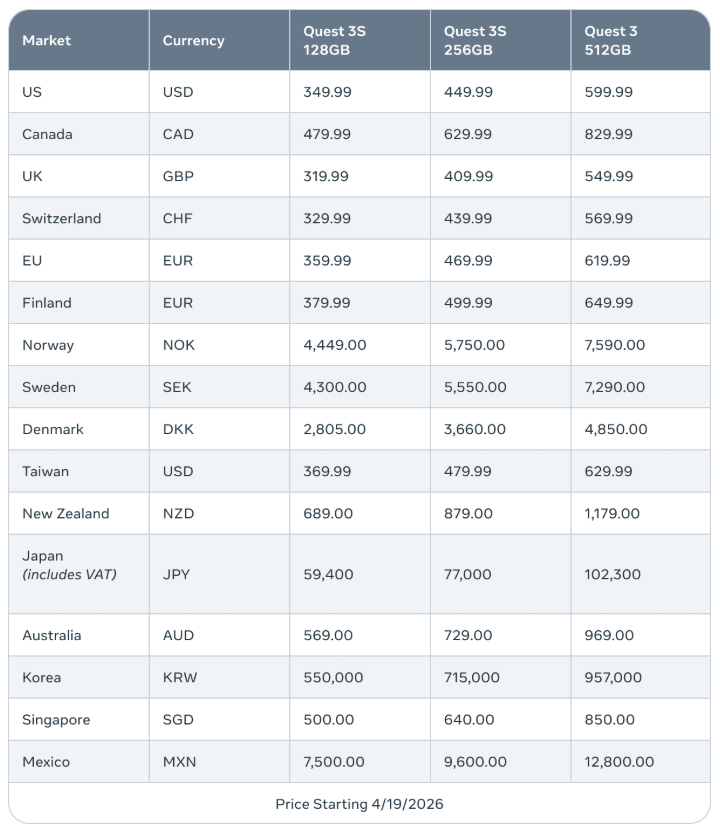Image resolution: width=720 pixels, height=834 pixels.
Task: Select the Canada market cell
Action: 47,134
